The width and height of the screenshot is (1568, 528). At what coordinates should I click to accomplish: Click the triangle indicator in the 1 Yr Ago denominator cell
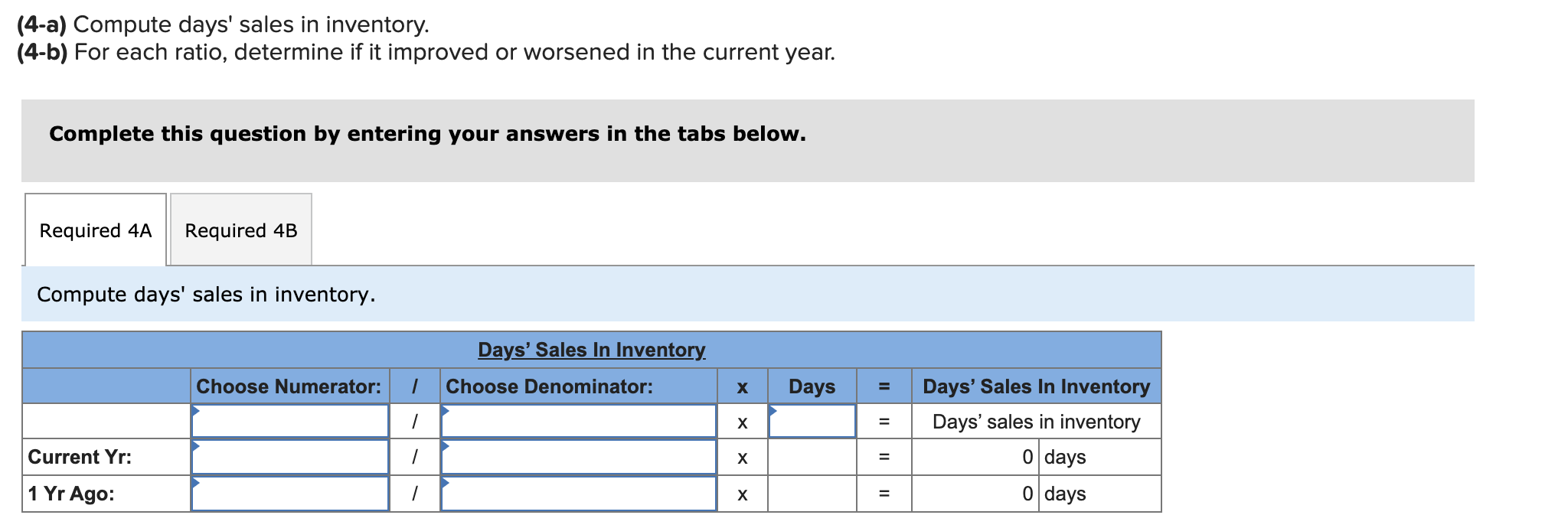(444, 484)
